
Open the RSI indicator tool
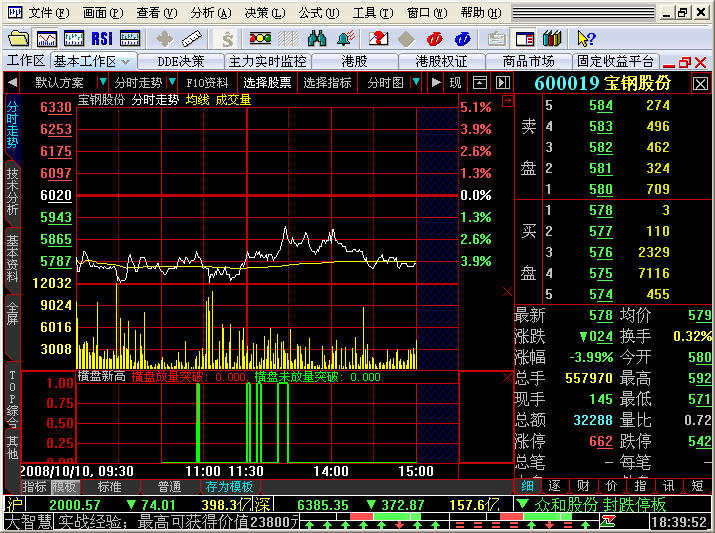102,39
